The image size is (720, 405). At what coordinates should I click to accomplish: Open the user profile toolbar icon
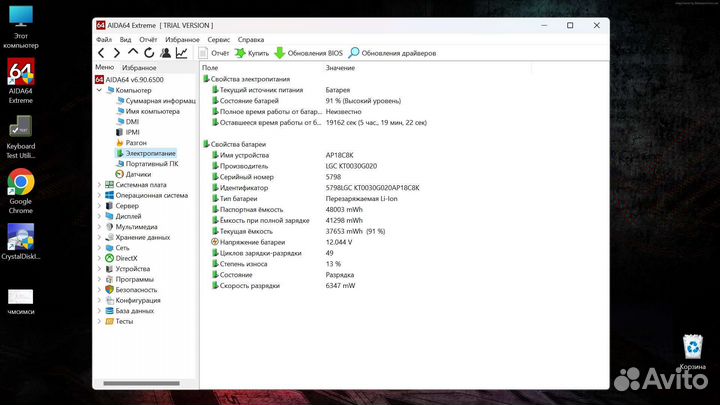tap(165, 53)
